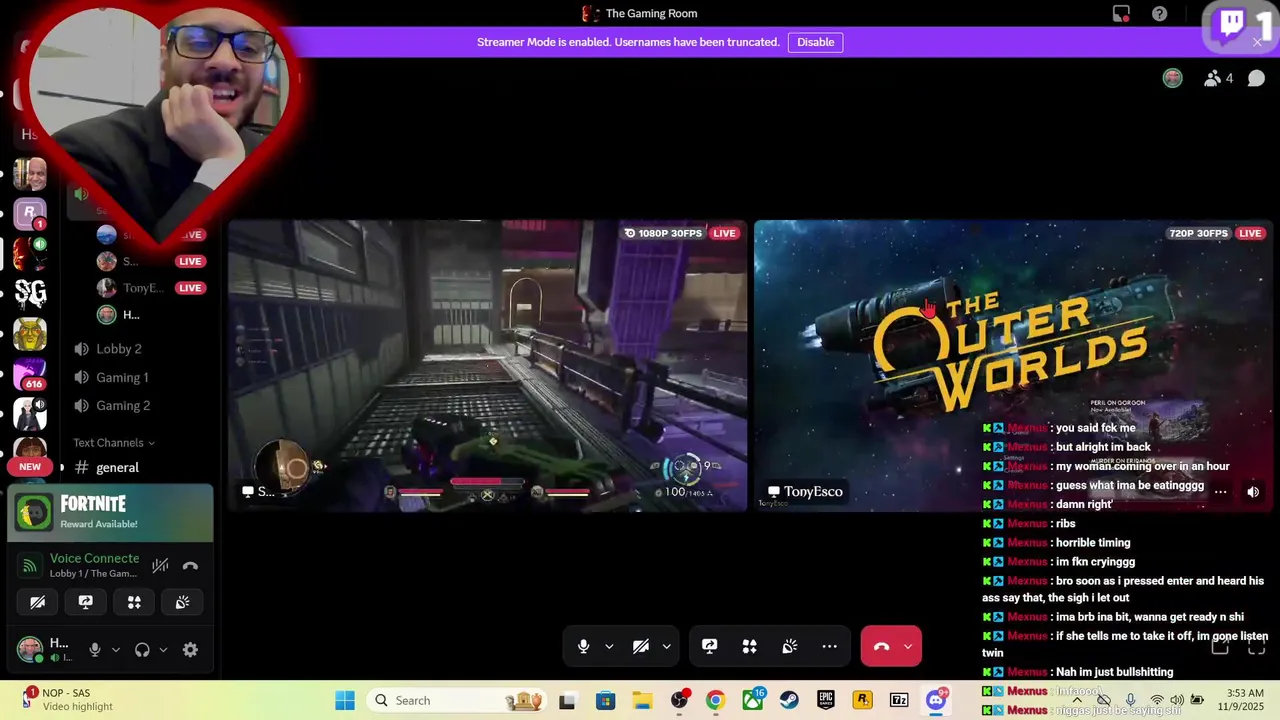Enter full screen call view
Screen dimensions: 1280x720
(x=1257, y=648)
